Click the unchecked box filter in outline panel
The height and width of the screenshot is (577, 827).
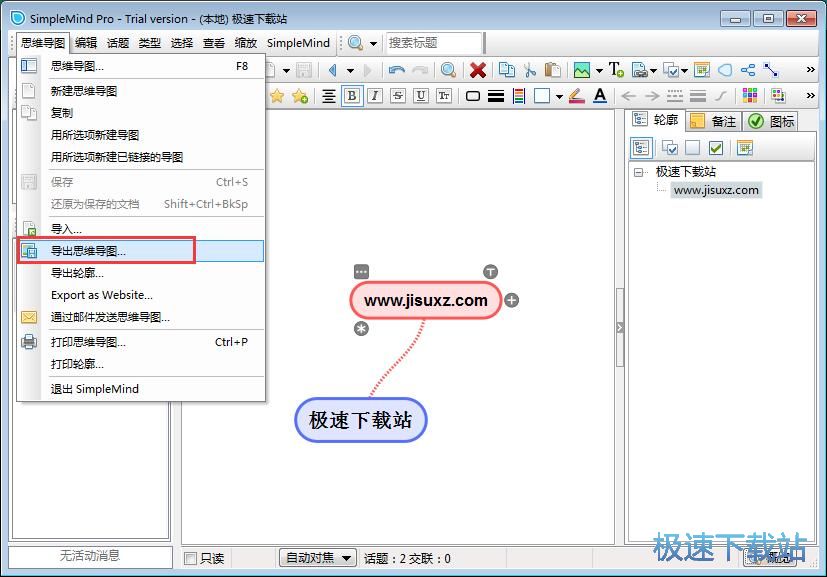693,148
